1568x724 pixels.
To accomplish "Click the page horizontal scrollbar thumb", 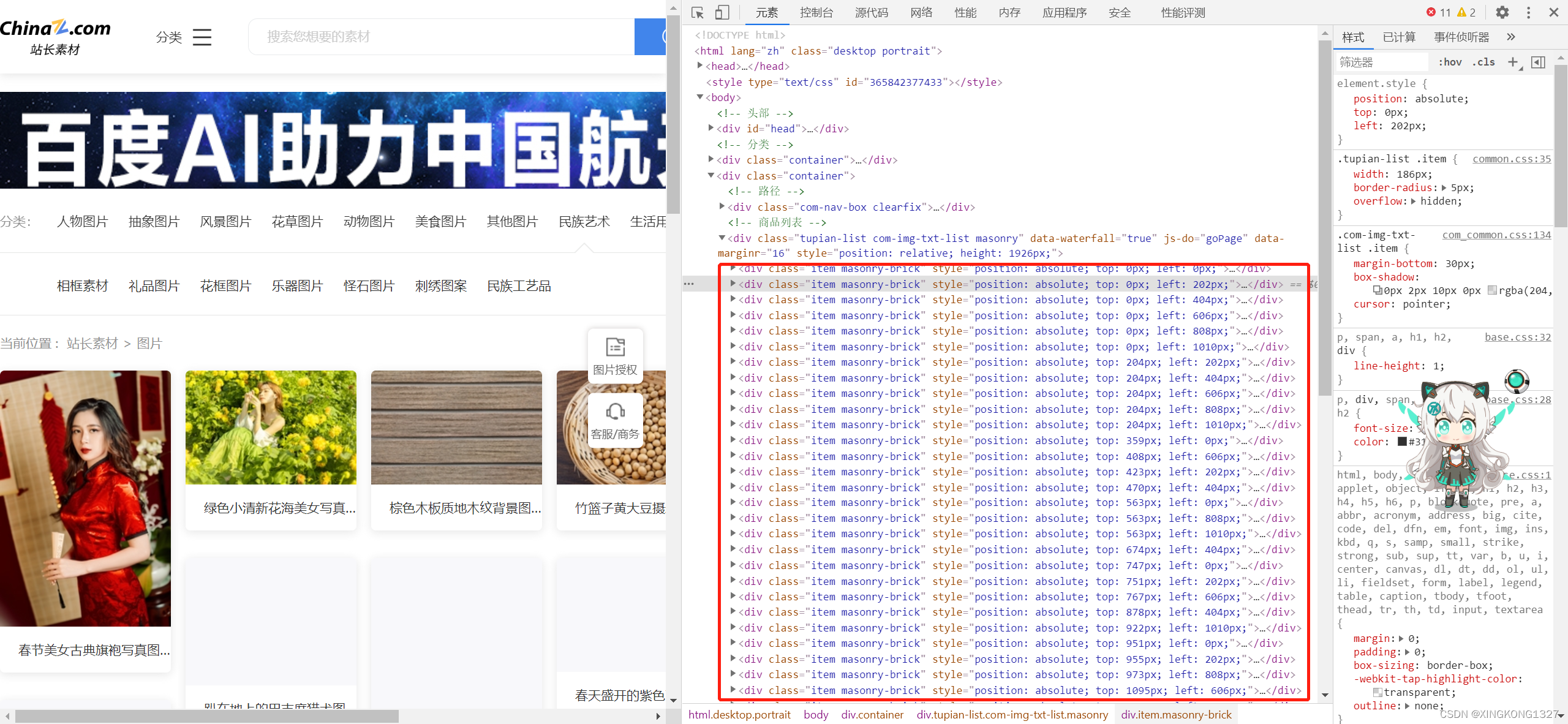I will point(207,716).
